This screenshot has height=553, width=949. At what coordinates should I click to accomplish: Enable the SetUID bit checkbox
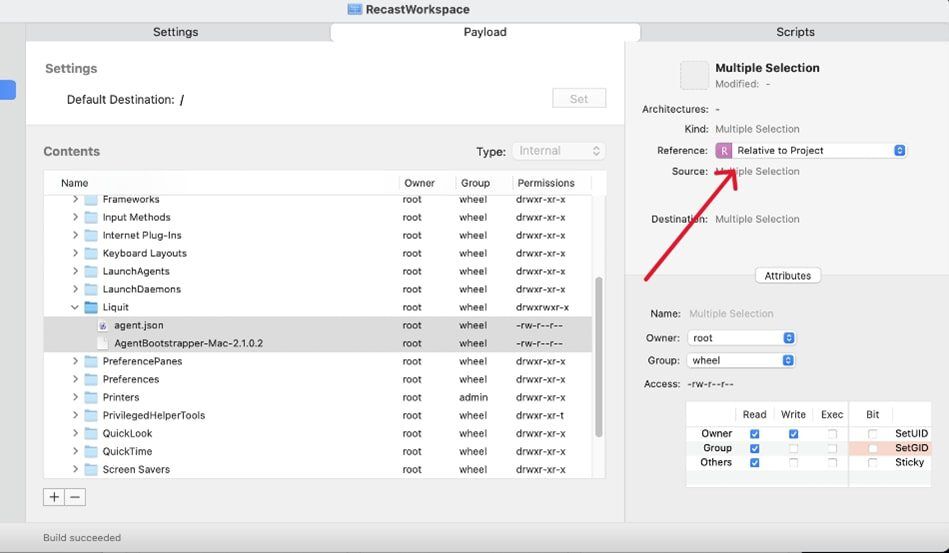[x=872, y=434]
